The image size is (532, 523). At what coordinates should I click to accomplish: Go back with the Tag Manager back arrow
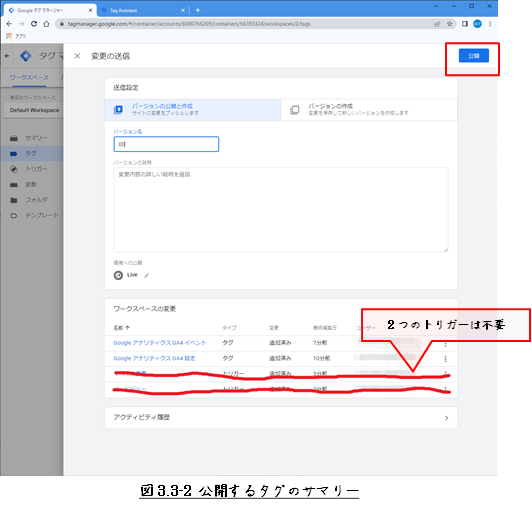point(7,56)
